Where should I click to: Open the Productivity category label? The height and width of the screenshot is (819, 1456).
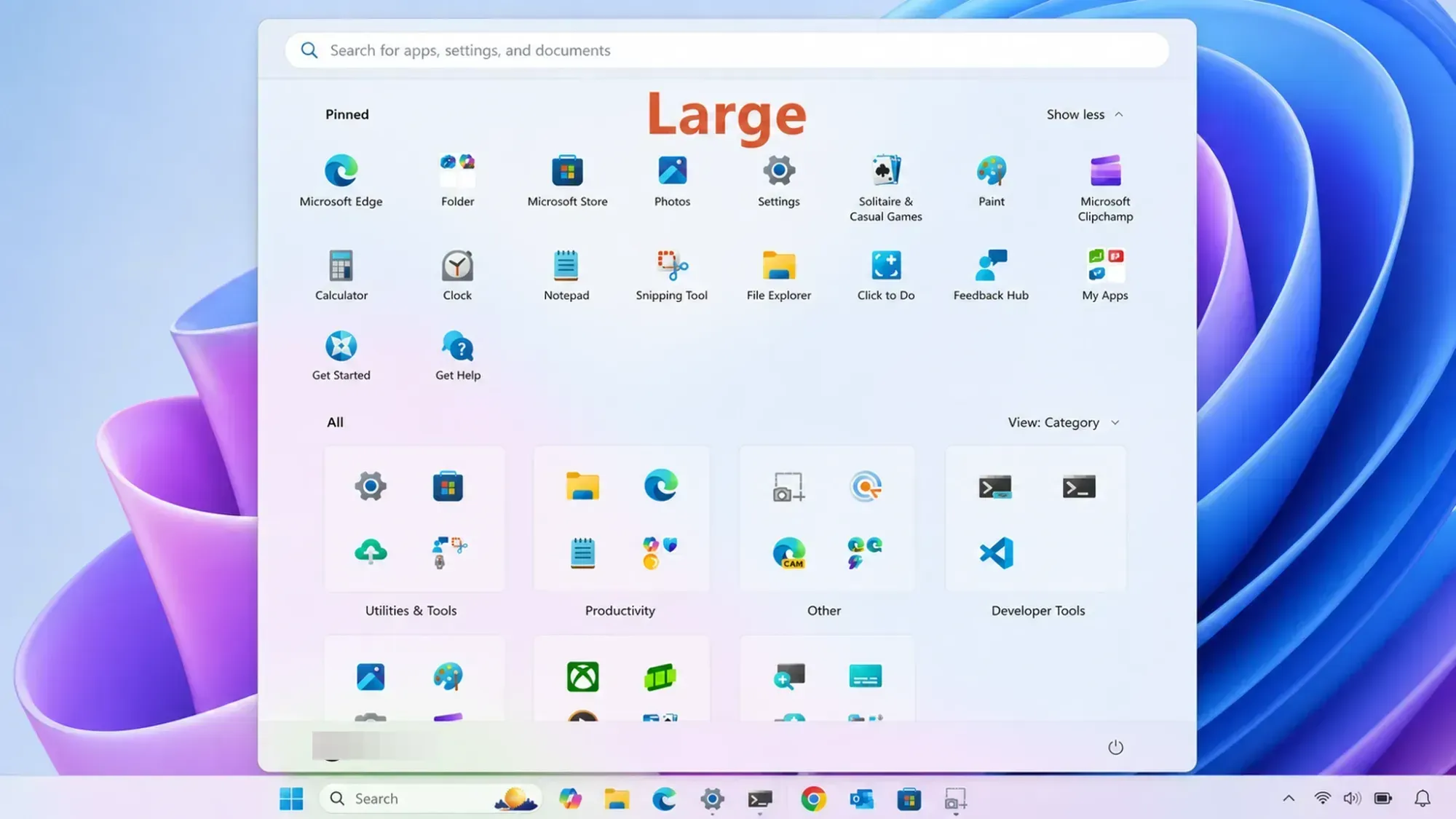pyautogui.click(x=620, y=610)
